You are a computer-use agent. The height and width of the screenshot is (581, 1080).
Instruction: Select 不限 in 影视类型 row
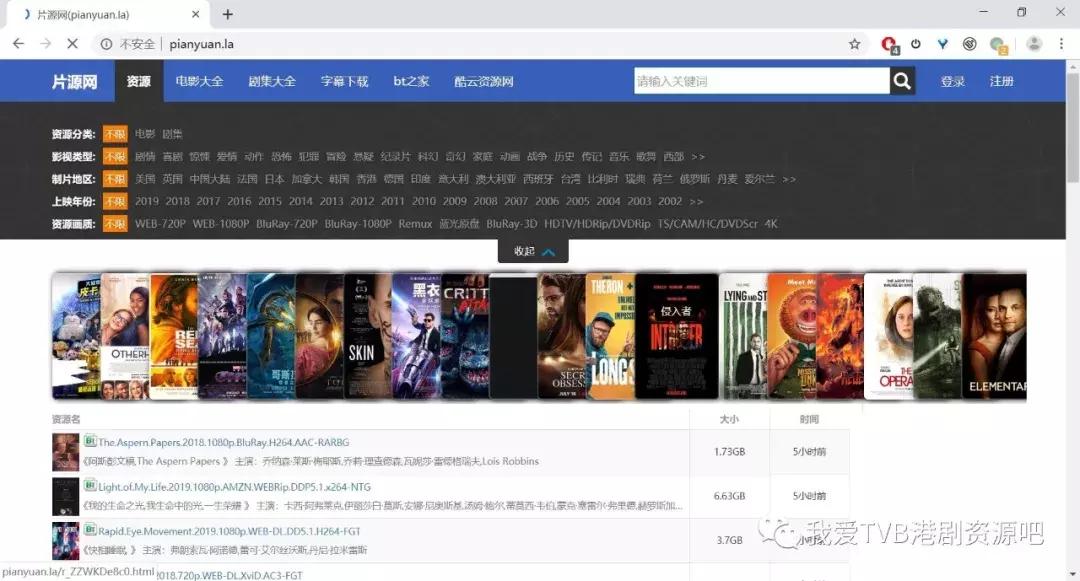tap(115, 156)
